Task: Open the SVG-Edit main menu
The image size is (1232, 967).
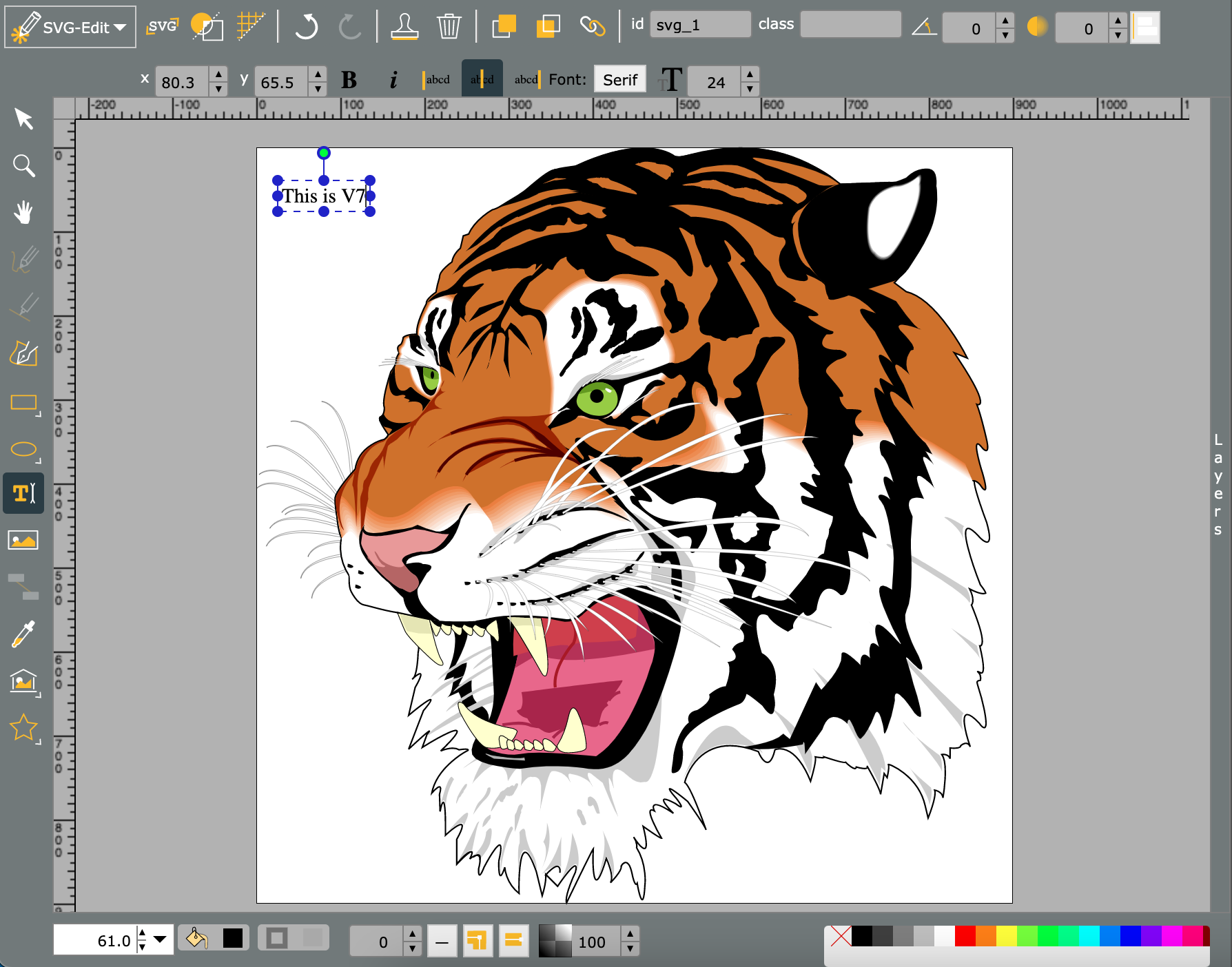Action: pyautogui.click(x=69, y=27)
